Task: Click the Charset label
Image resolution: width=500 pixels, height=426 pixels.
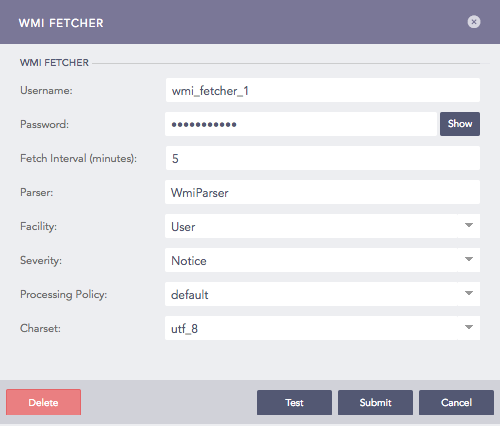Action: click(40, 328)
